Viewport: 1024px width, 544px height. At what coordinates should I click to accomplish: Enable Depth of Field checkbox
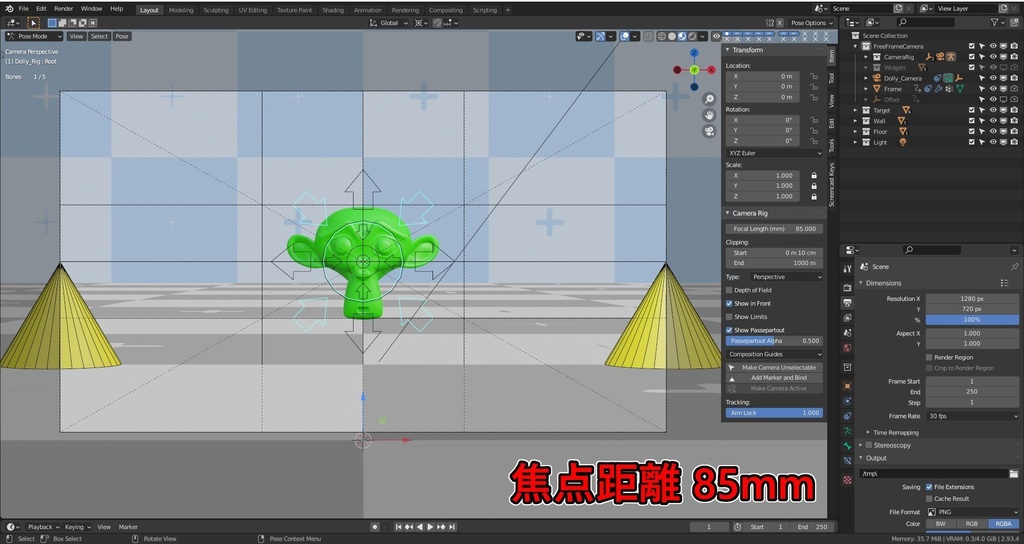(x=729, y=290)
